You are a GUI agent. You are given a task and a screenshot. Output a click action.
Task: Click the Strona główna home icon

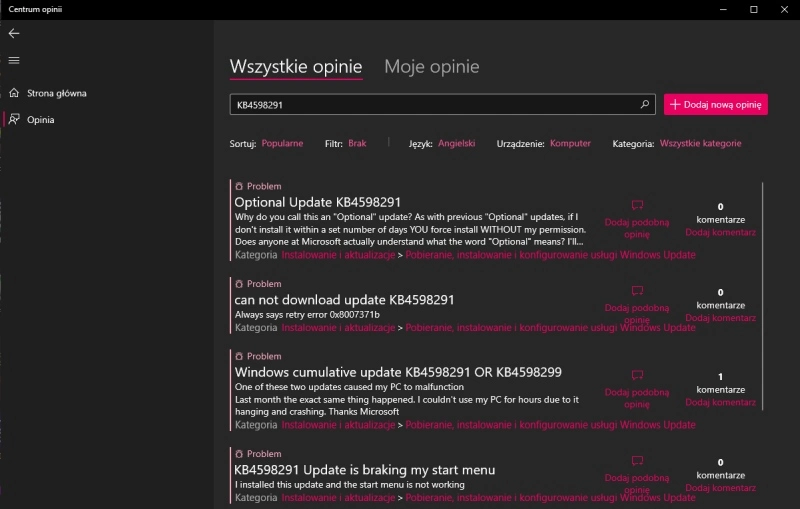click(x=14, y=93)
